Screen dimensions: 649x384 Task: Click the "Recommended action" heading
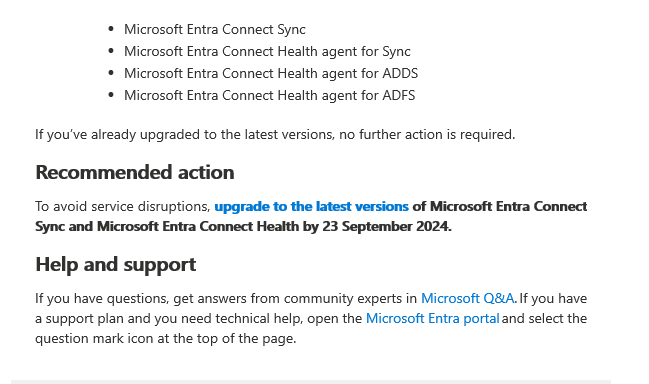click(135, 172)
